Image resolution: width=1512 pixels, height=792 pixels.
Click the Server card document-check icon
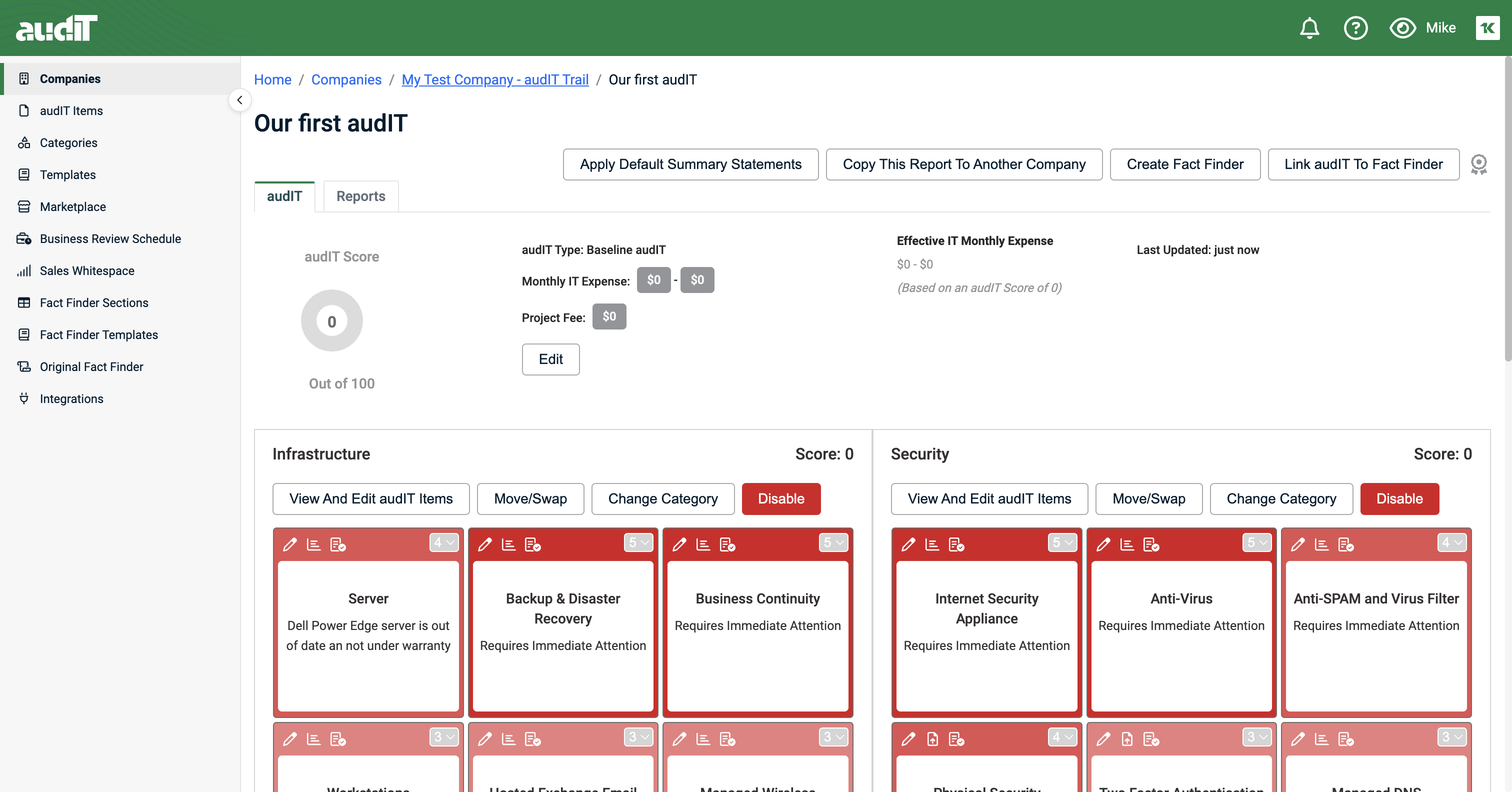[338, 544]
